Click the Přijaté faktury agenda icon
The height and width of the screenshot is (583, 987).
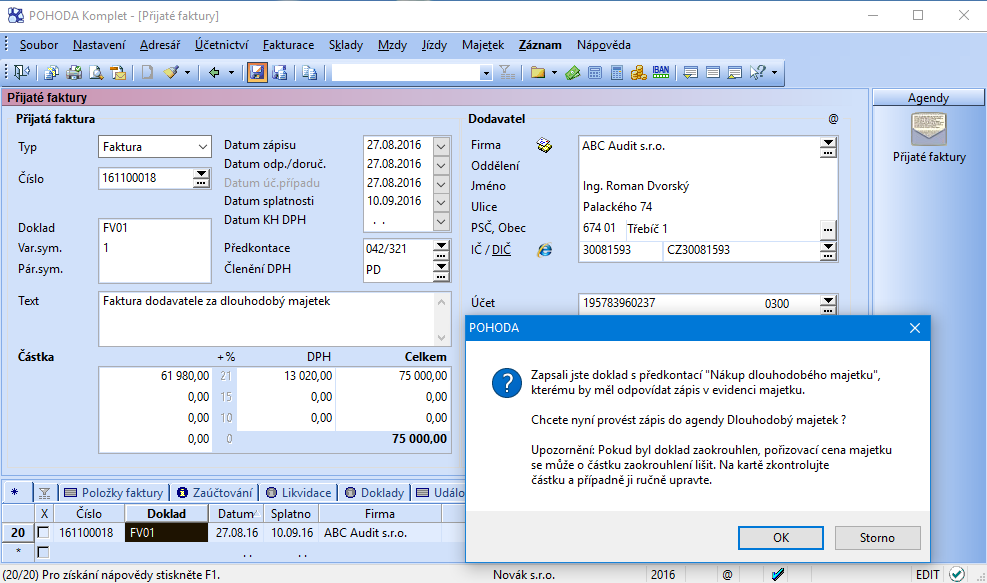click(928, 129)
